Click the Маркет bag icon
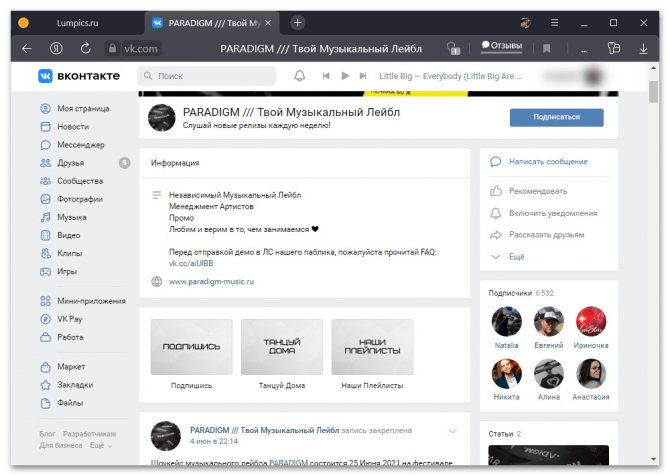 coord(45,367)
